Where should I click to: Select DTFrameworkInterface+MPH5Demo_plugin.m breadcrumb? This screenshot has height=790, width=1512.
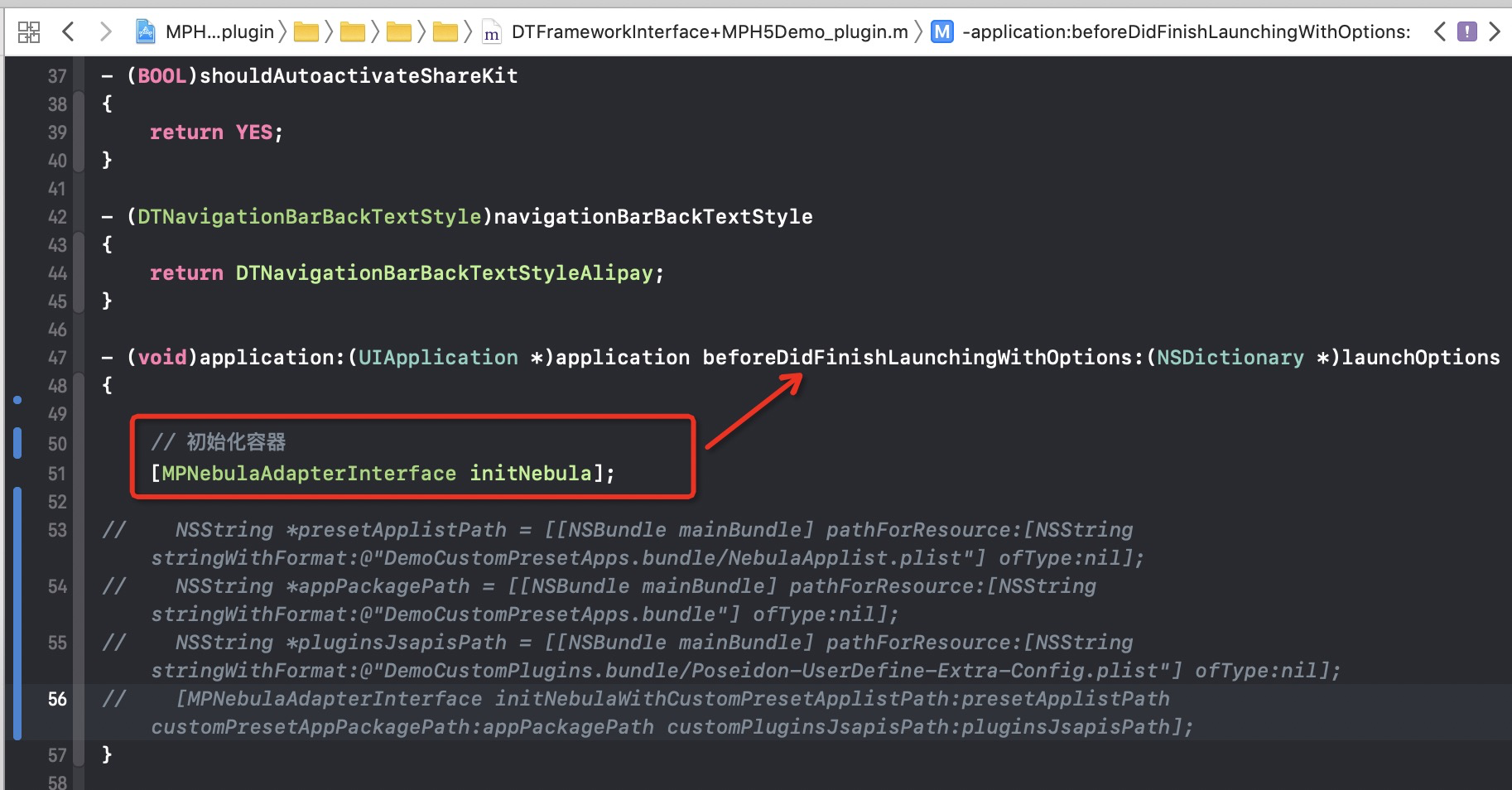pyautogui.click(x=710, y=32)
